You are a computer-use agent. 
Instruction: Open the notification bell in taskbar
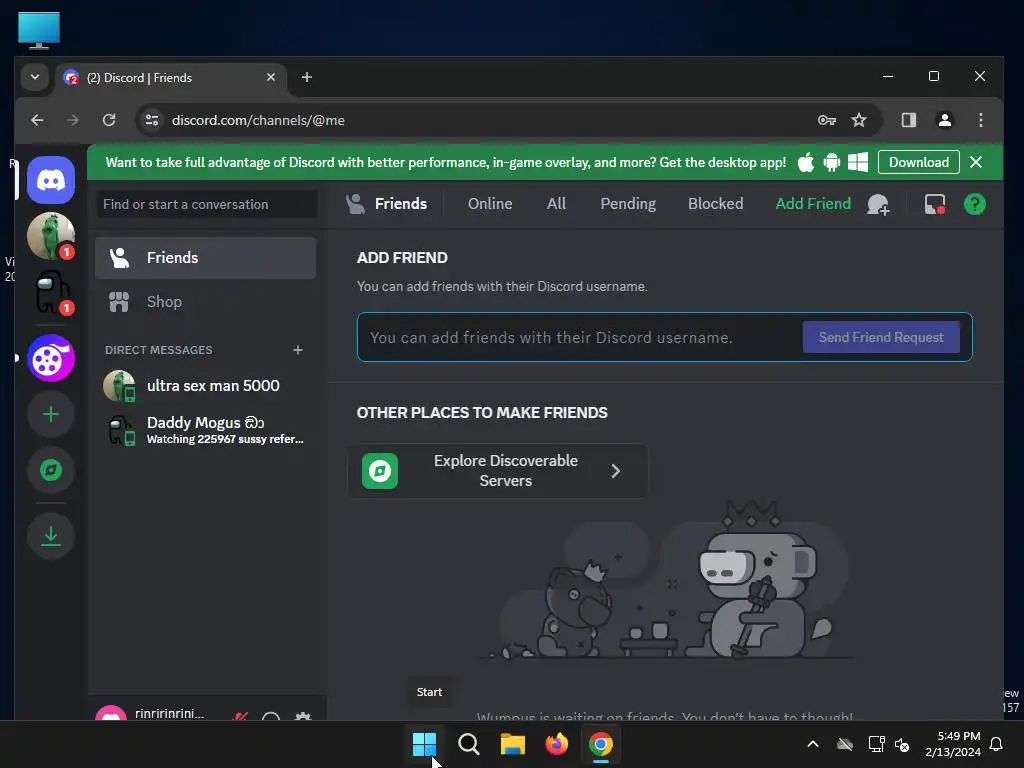997,744
